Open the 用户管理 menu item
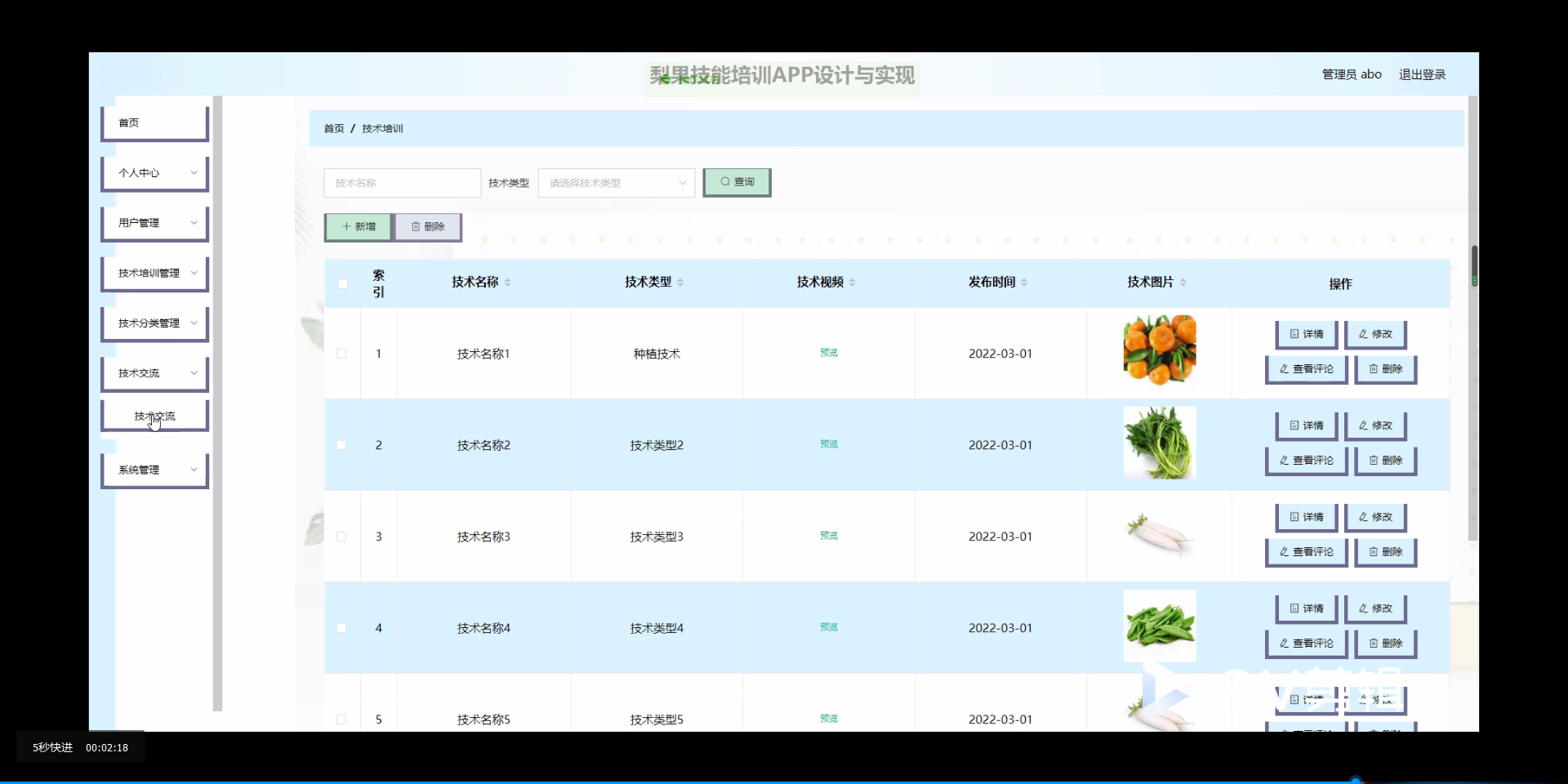Image resolution: width=1568 pixels, height=784 pixels. click(154, 222)
